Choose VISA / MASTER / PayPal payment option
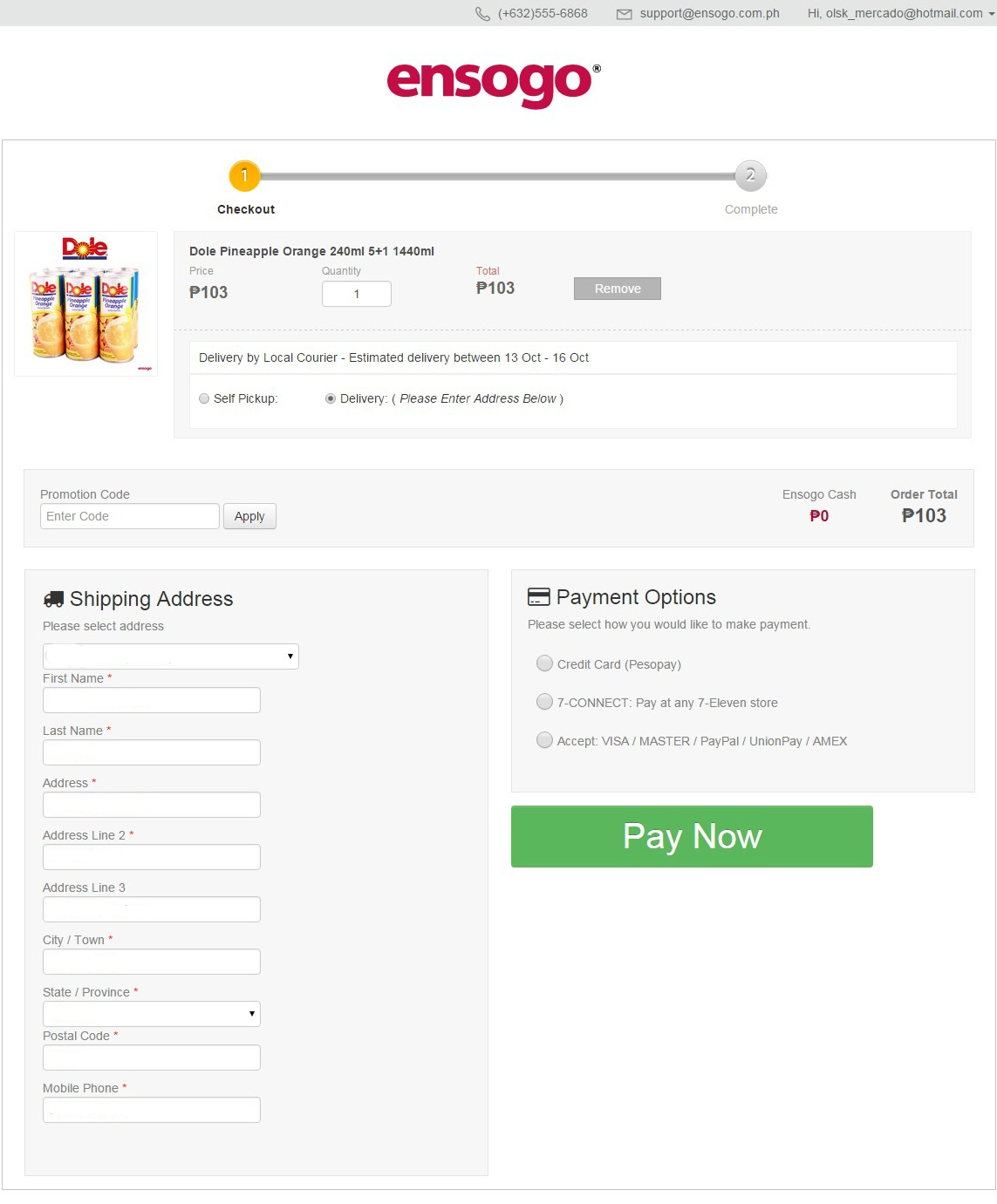This screenshot has width=997, height=1204. 544,740
